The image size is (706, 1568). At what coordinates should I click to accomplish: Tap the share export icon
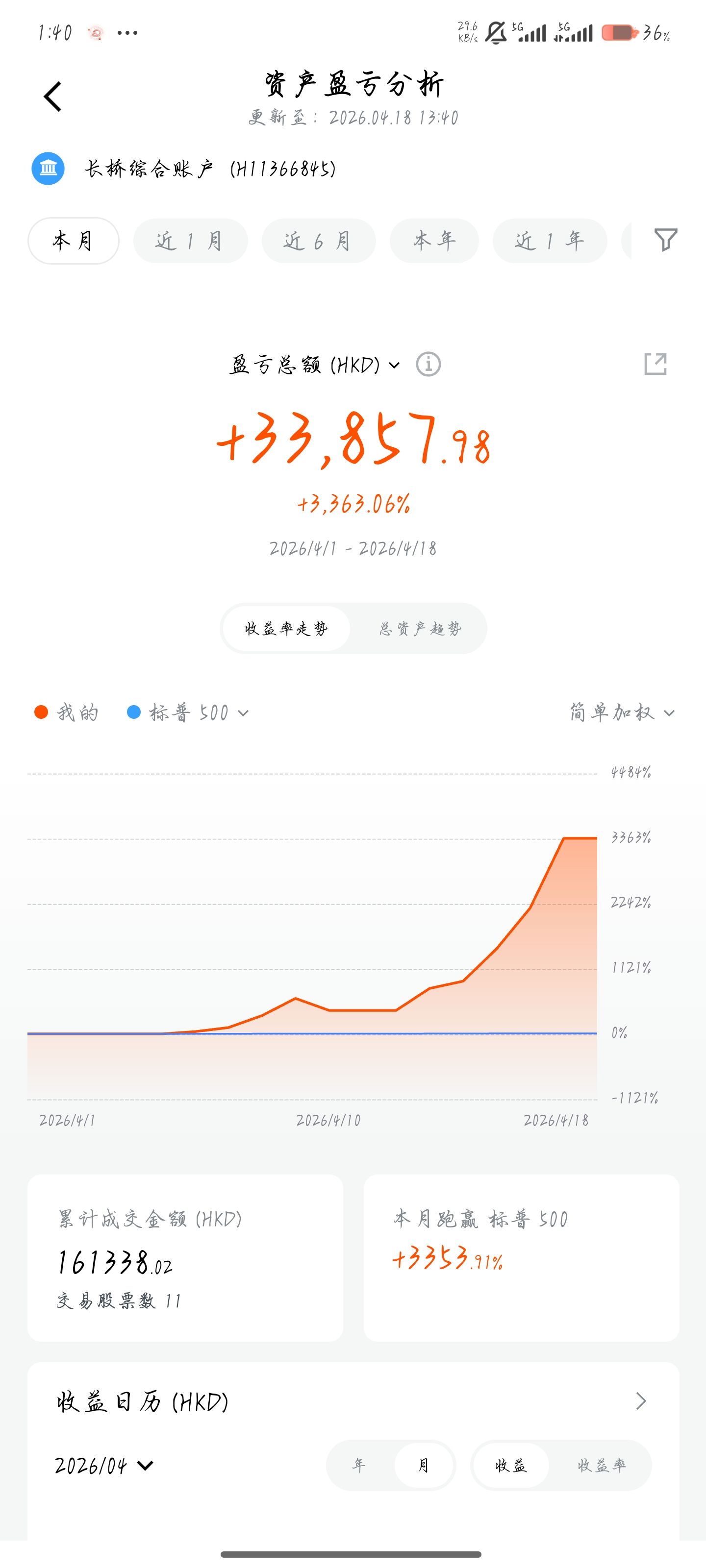click(656, 364)
